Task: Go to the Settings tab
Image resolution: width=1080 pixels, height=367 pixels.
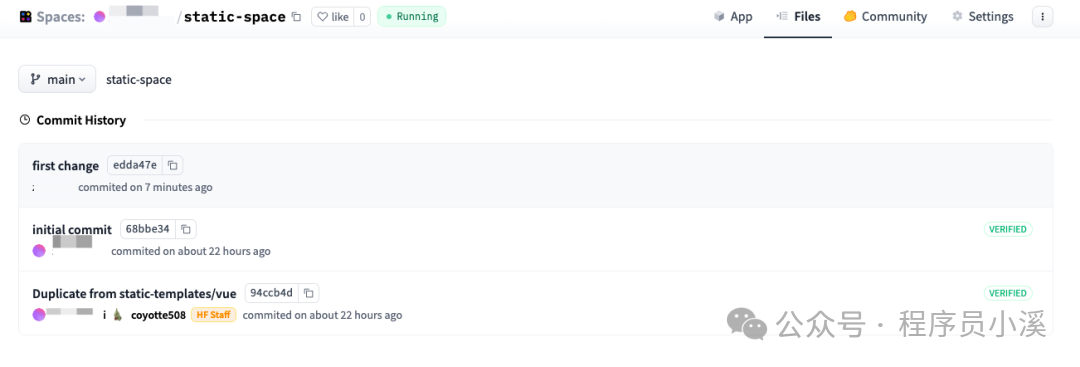Action: 983,17
